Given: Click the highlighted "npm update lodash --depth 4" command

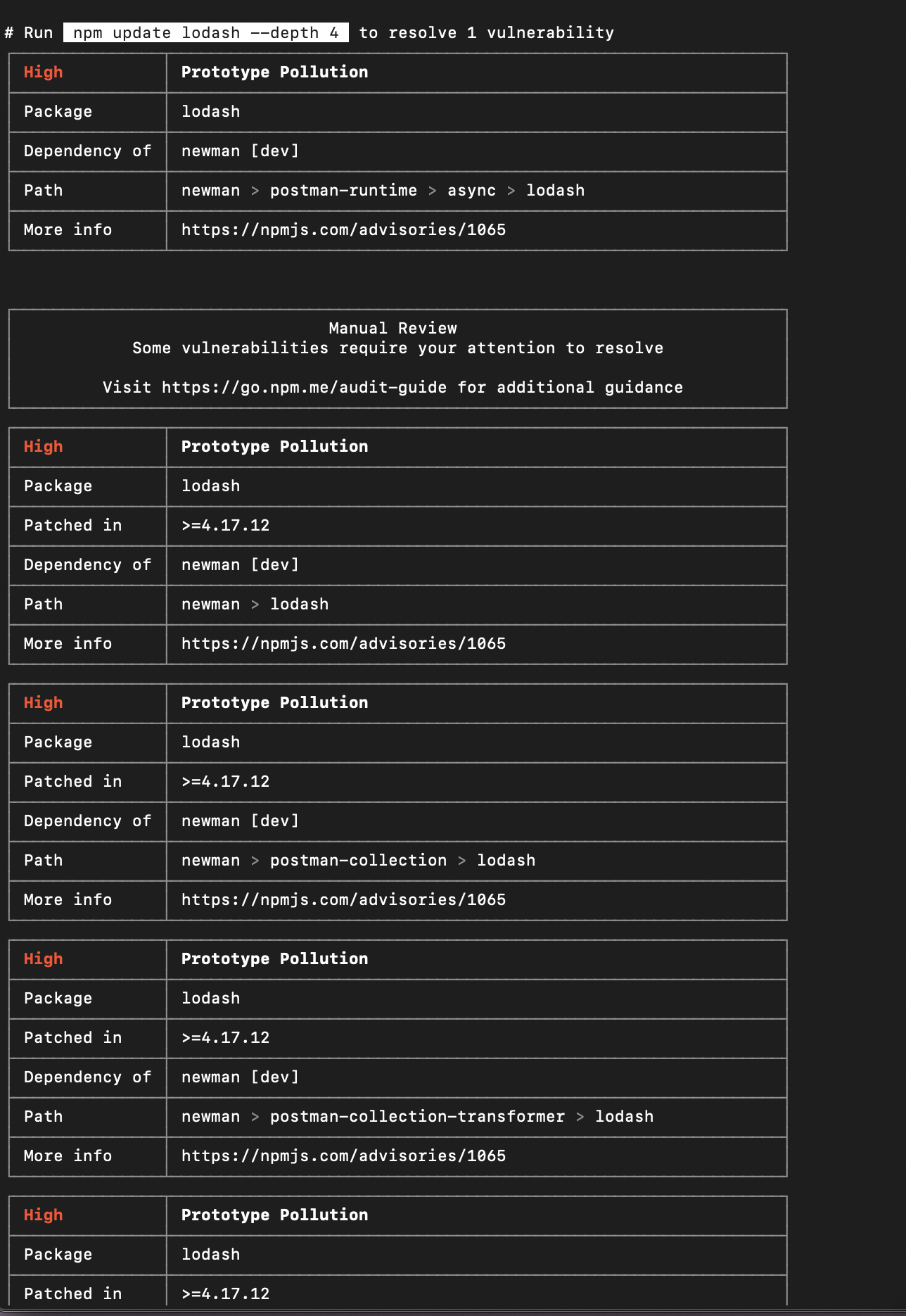Looking at the screenshot, I should 206,33.
